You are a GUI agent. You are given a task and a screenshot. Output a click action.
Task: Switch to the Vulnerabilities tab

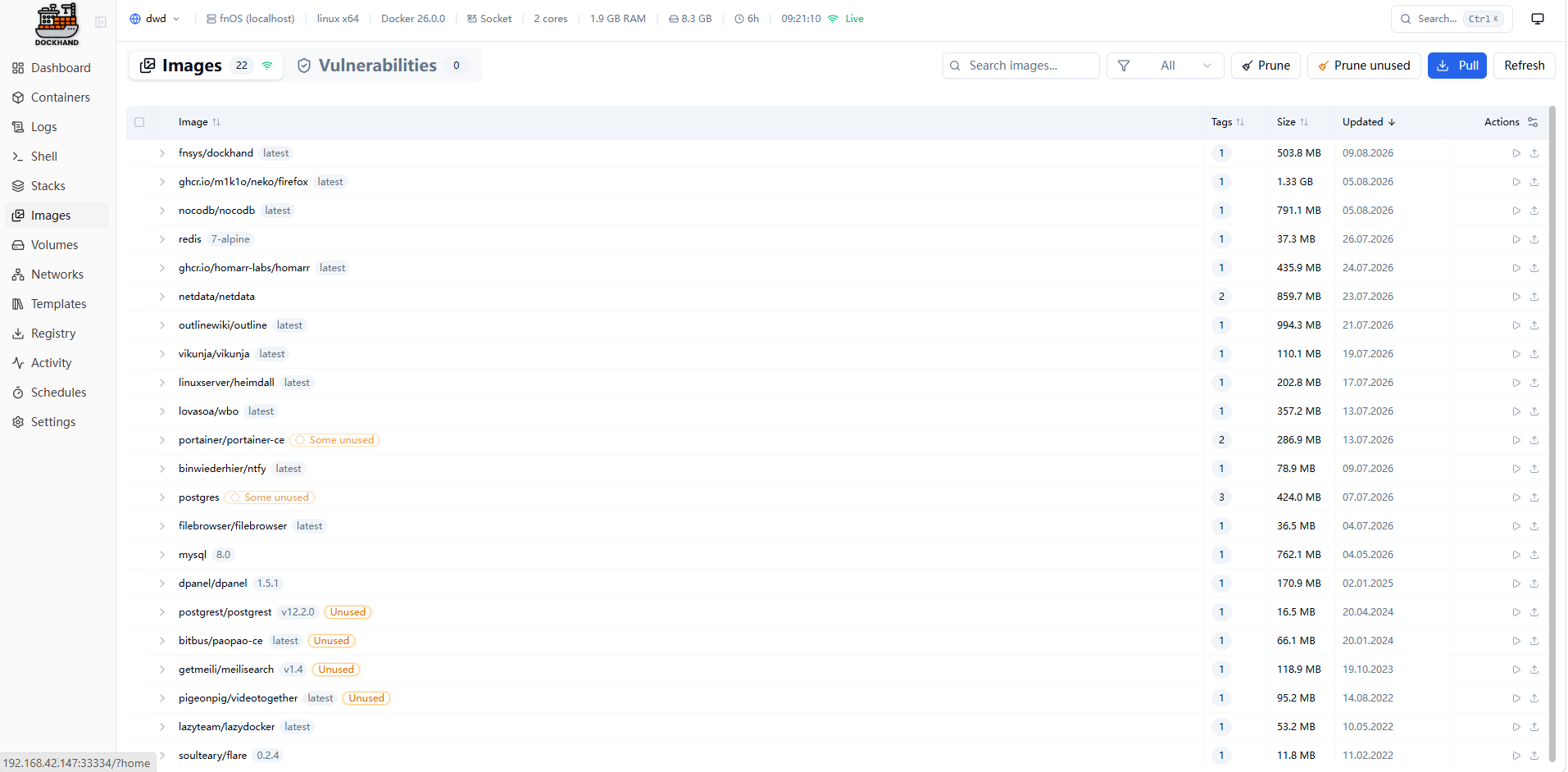tap(383, 66)
